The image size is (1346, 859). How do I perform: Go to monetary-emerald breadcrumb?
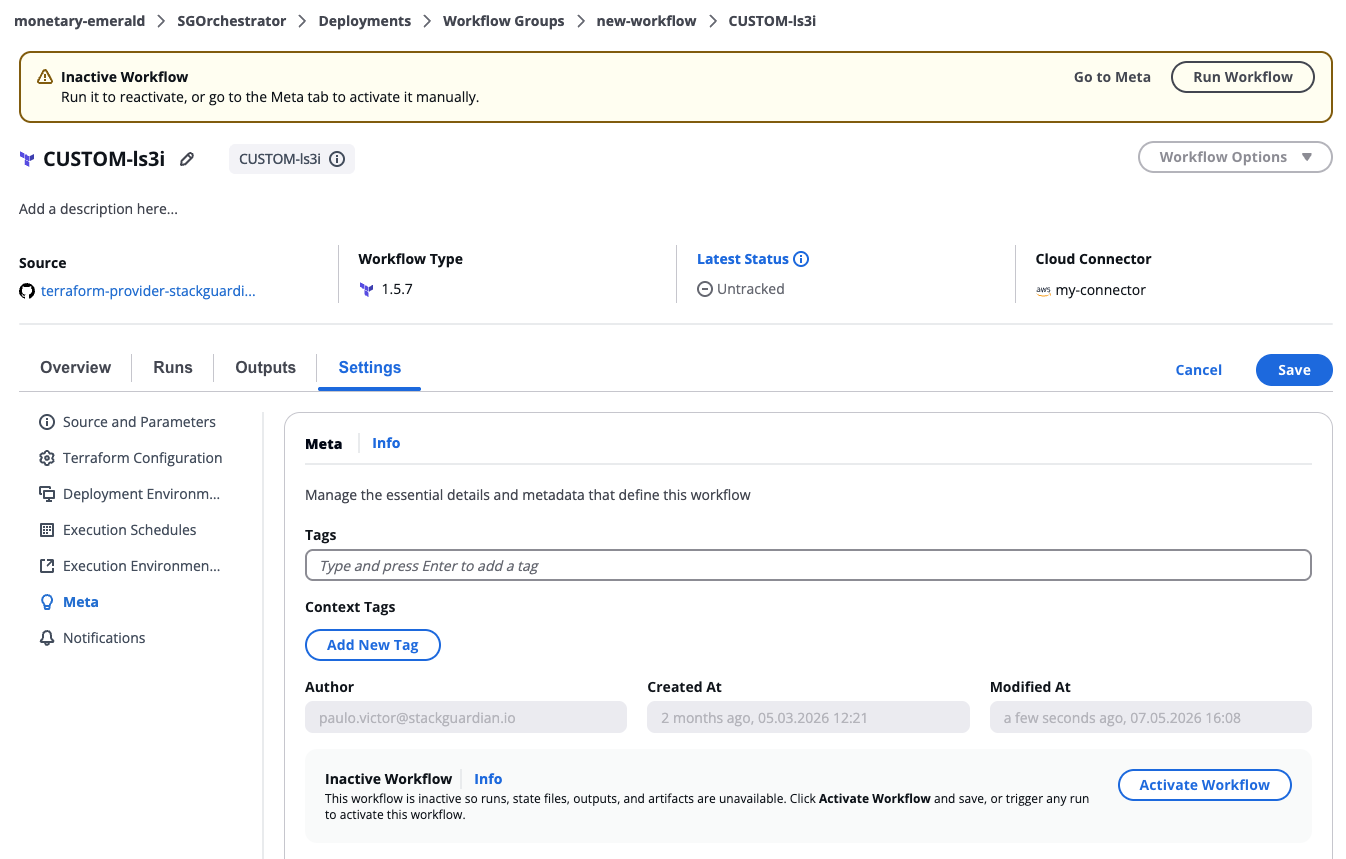80,21
